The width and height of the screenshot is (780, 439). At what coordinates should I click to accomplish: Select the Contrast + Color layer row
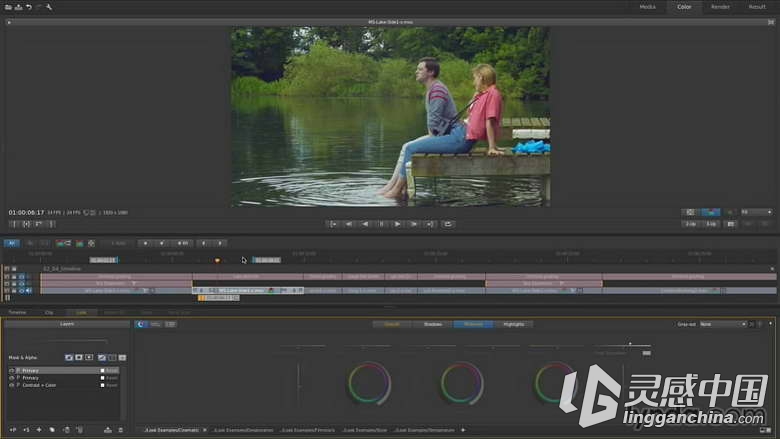pyautogui.click(x=64, y=385)
